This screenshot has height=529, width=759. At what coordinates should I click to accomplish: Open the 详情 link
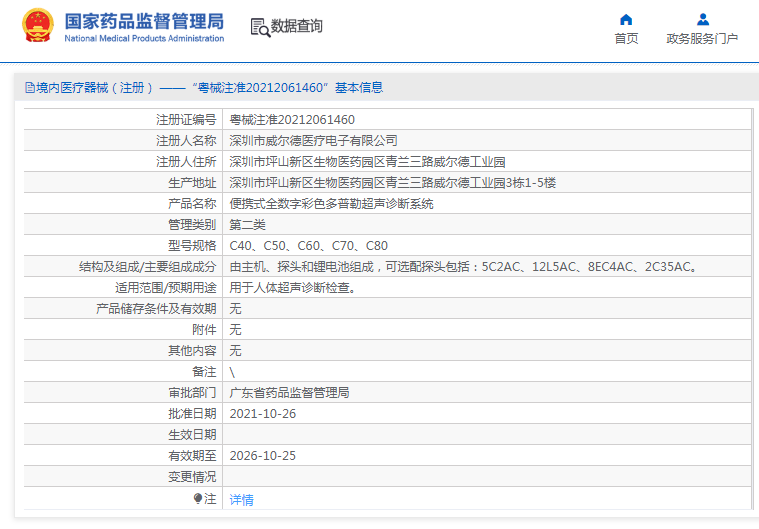click(x=241, y=499)
